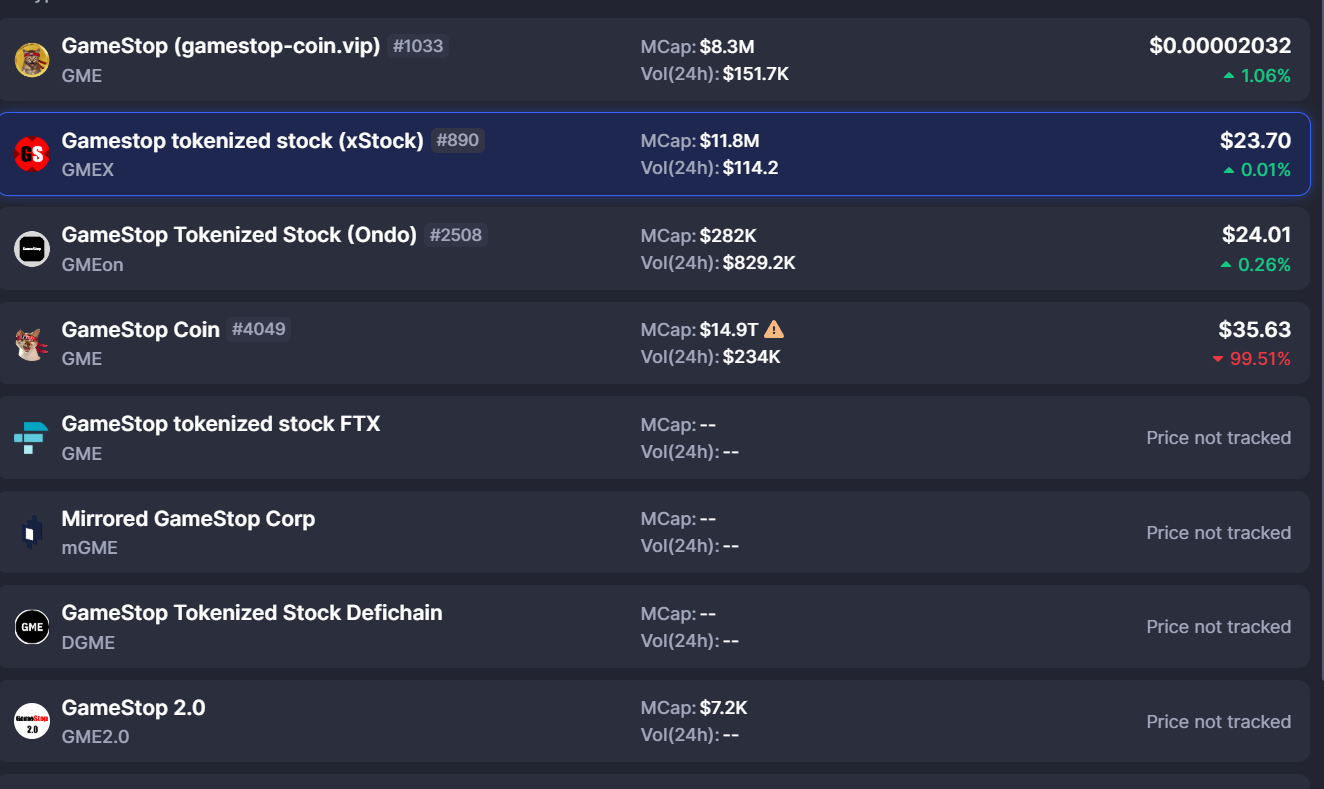Click green up arrow beside 0.26%
Image resolution: width=1324 pixels, height=789 pixels.
point(1226,265)
